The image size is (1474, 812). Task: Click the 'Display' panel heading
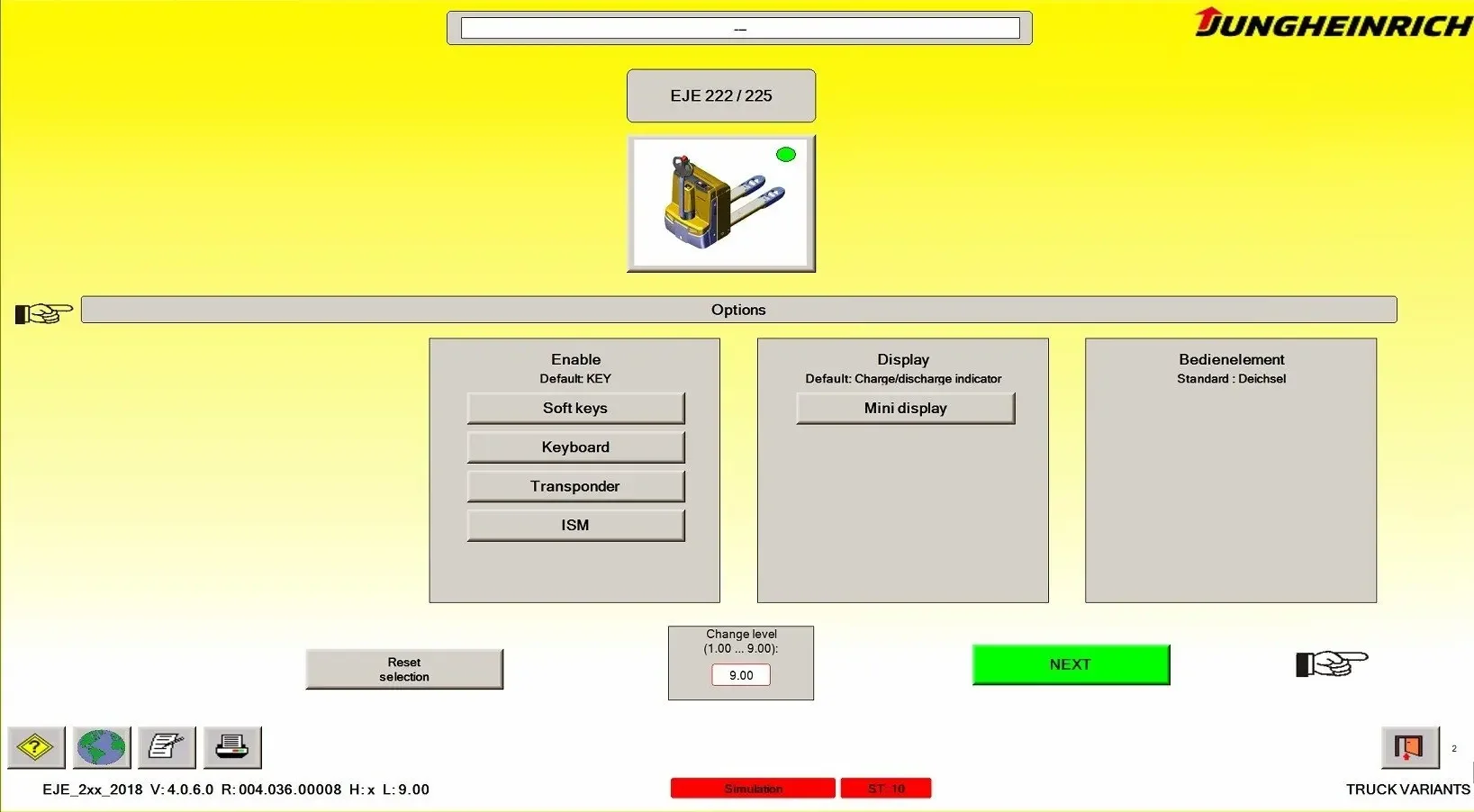(x=903, y=359)
